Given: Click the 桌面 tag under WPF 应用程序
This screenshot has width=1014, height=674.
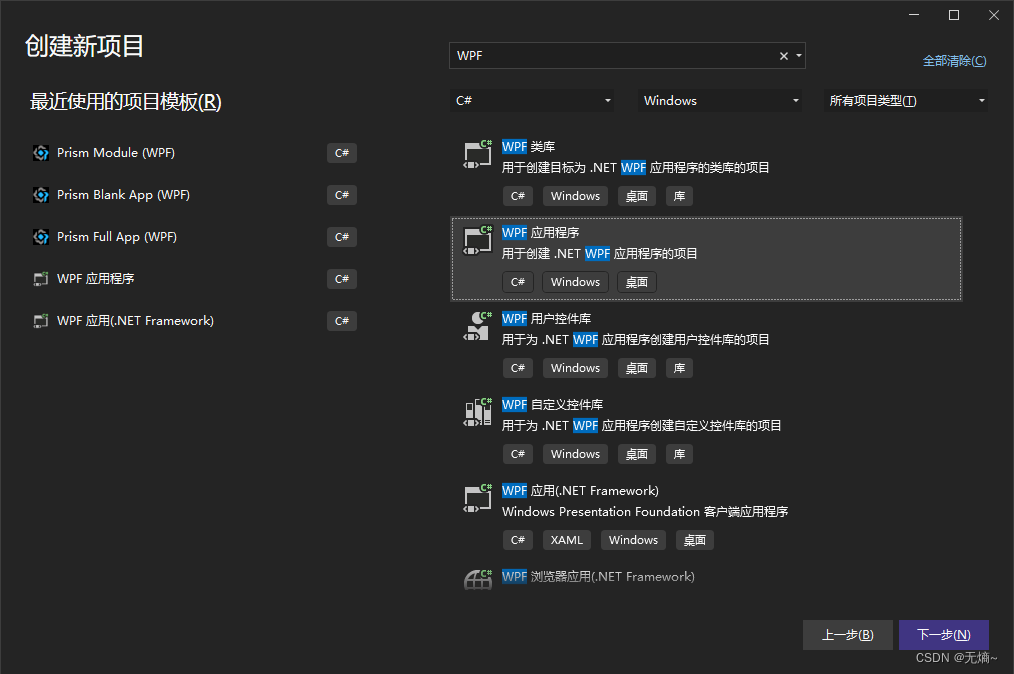Looking at the screenshot, I should pyautogui.click(x=636, y=281).
